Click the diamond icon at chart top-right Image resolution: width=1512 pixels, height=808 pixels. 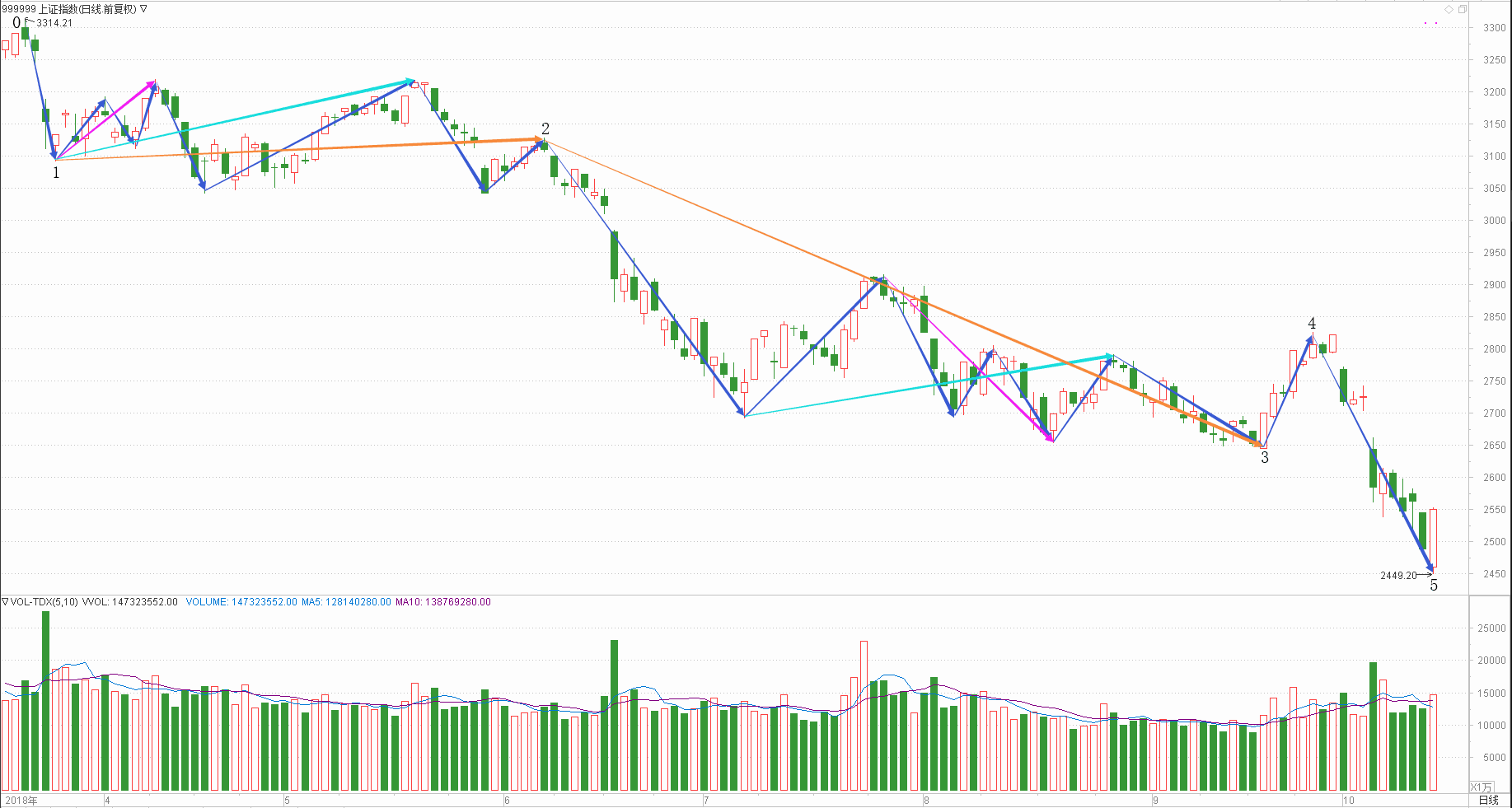(x=1449, y=9)
